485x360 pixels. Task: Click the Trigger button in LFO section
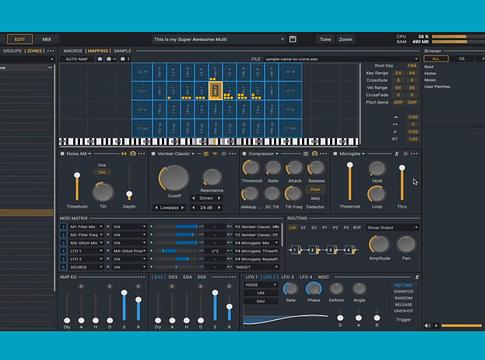tap(403, 319)
